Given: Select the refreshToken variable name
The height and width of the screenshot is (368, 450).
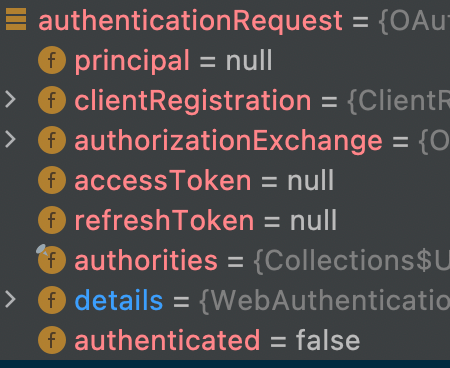Looking at the screenshot, I should (x=164, y=220).
